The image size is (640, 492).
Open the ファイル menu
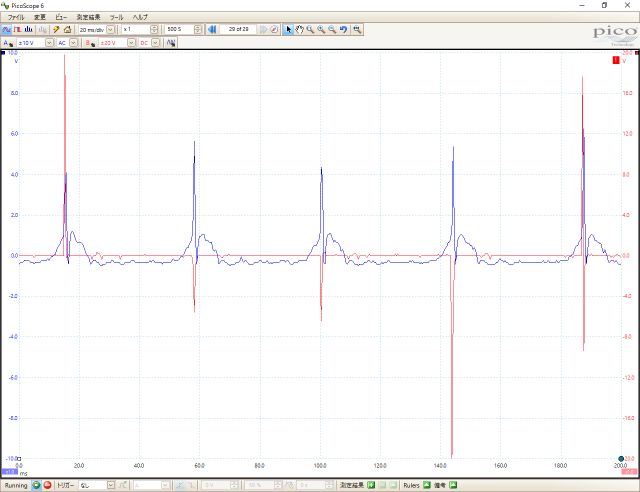coord(16,17)
